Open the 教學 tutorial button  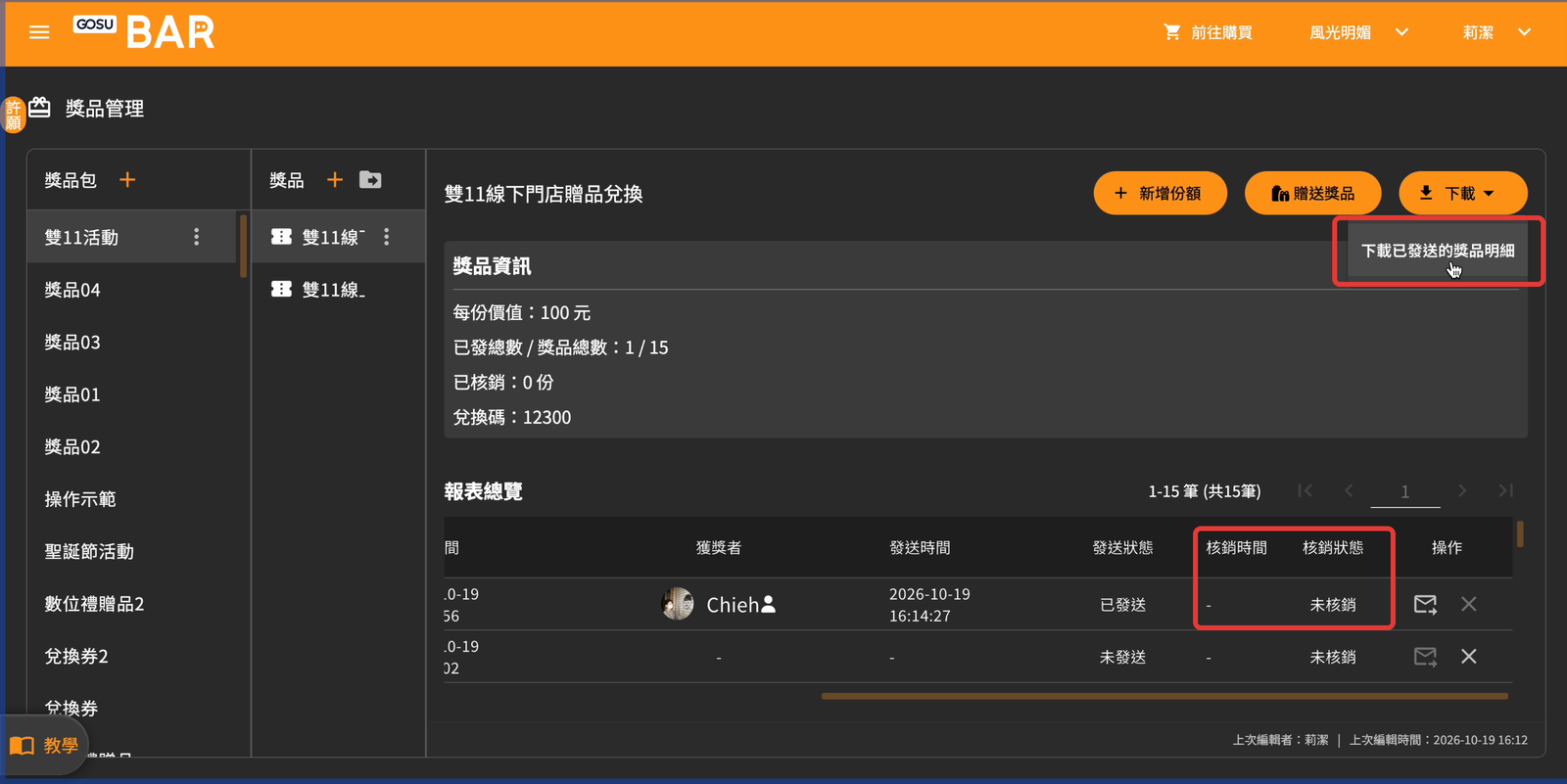click(x=44, y=746)
